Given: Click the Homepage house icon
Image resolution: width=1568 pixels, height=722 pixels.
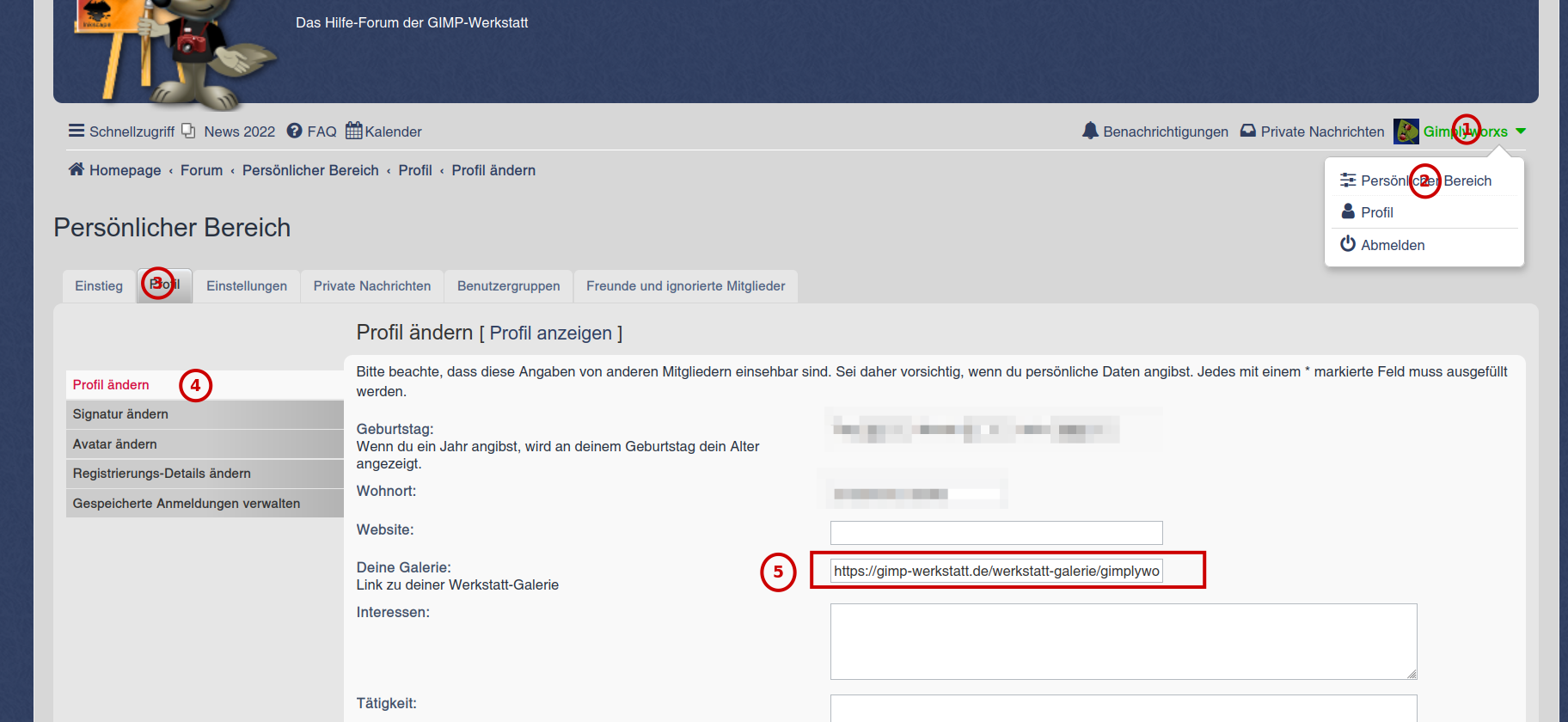Looking at the screenshot, I should 77,169.
